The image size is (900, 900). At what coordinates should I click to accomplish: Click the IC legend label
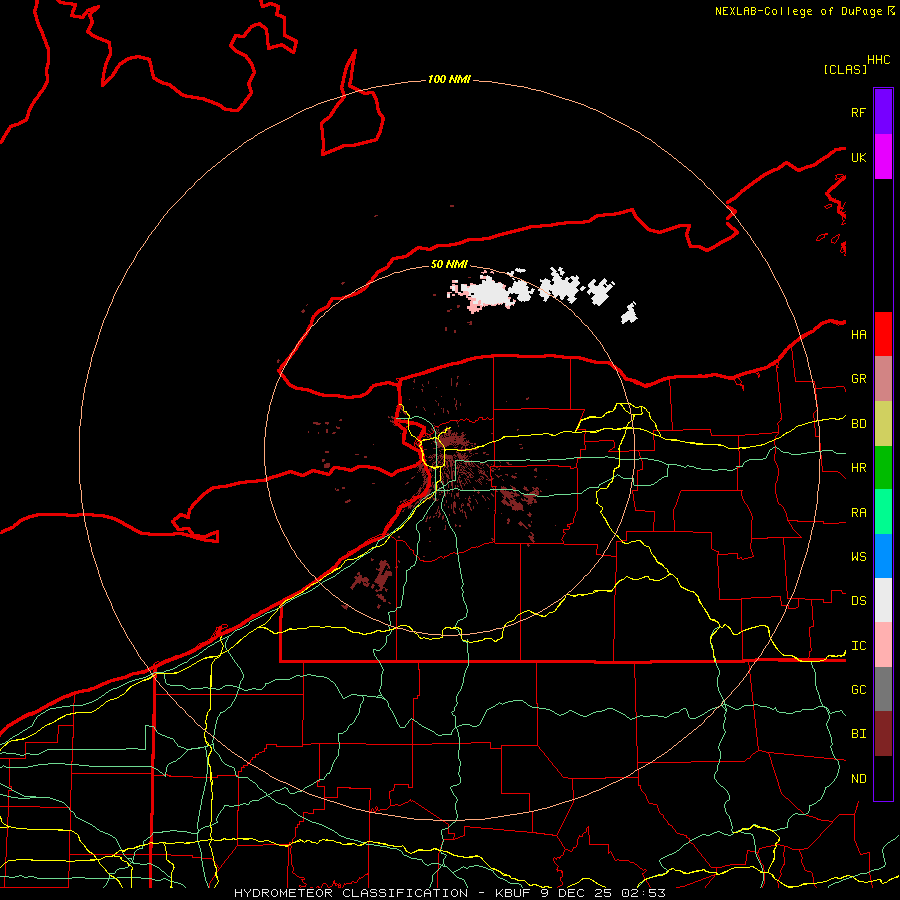(858, 646)
